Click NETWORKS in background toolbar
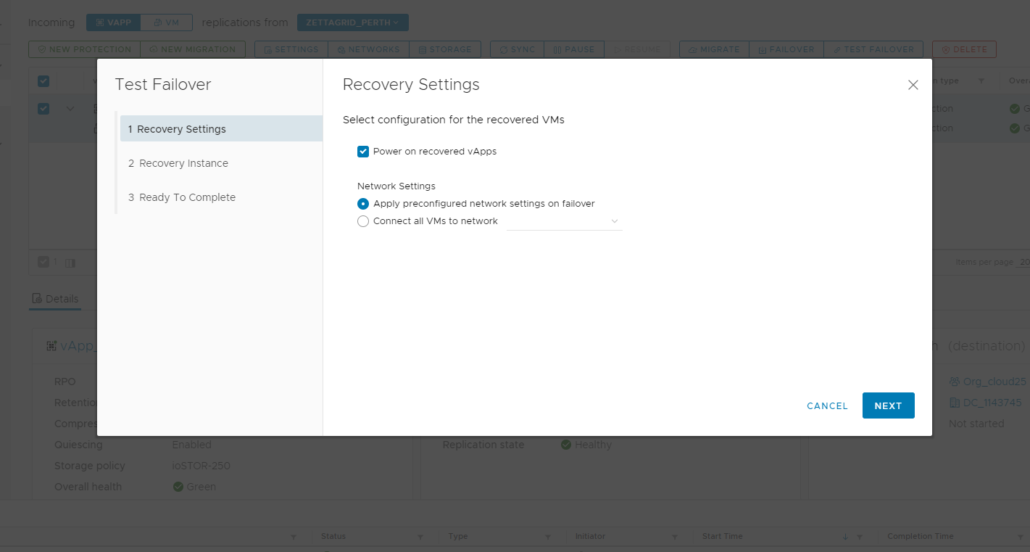The width and height of the screenshot is (1030, 552). 369,49
